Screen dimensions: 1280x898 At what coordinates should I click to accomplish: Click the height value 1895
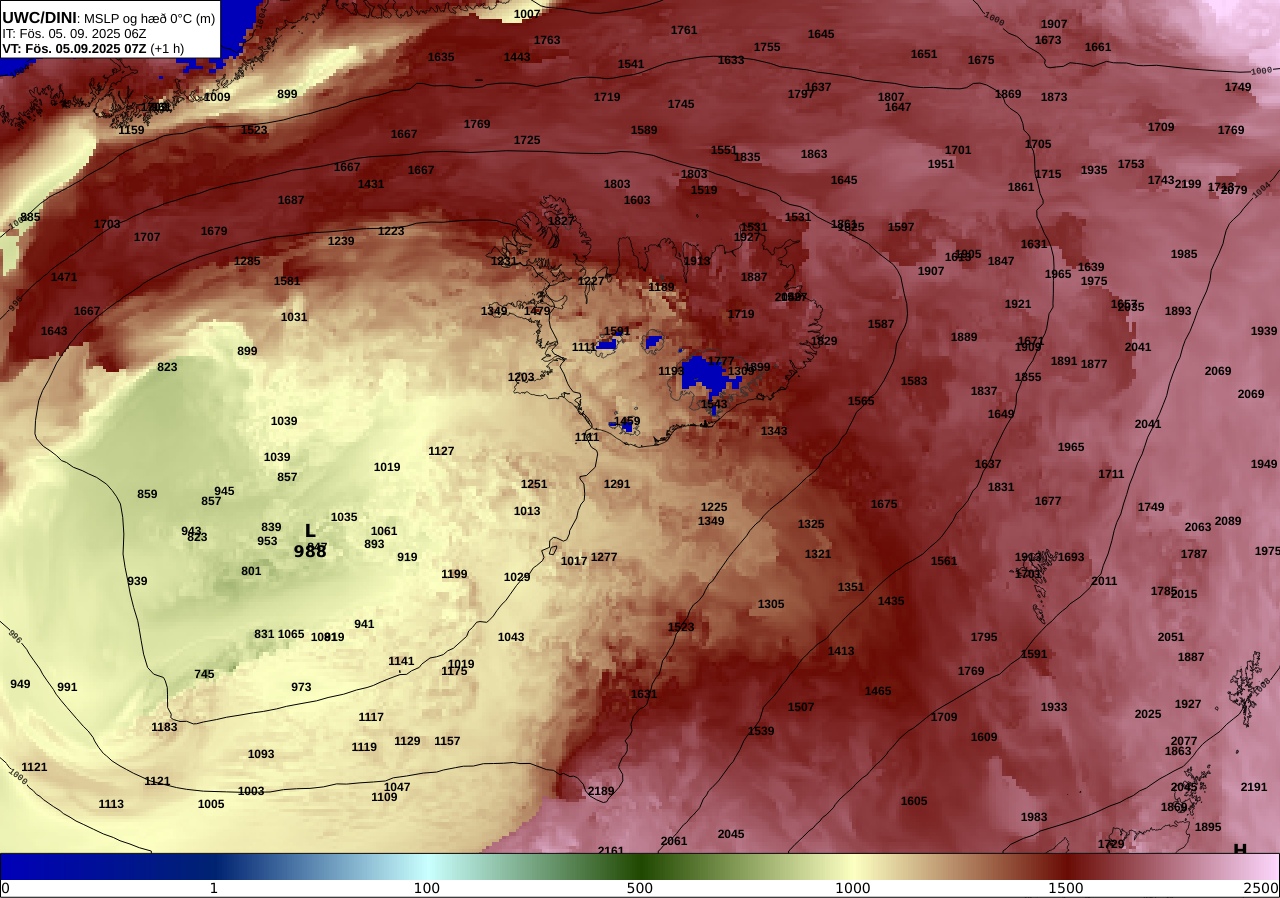(x=1208, y=827)
